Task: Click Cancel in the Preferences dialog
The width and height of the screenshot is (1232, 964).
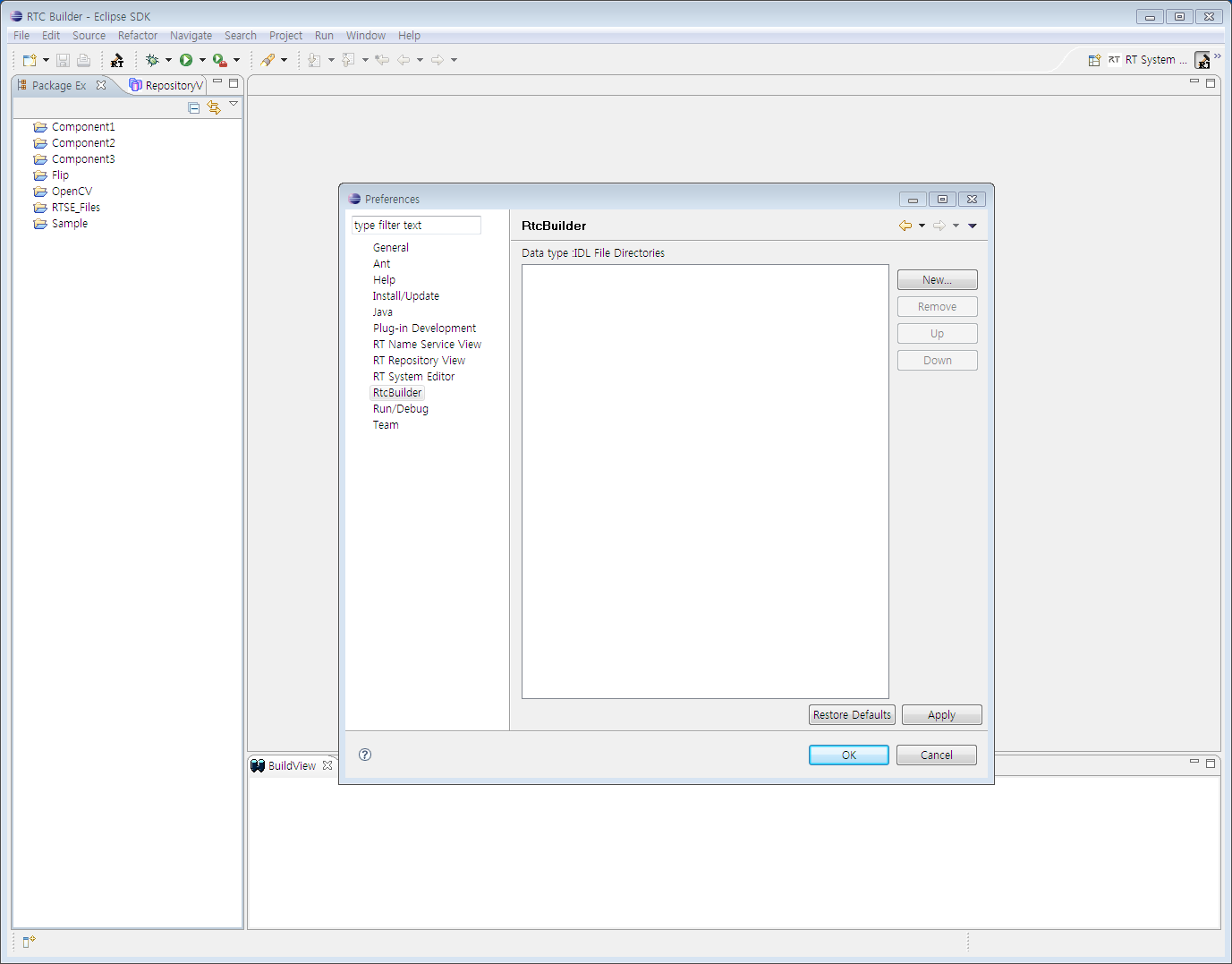Action: point(937,755)
